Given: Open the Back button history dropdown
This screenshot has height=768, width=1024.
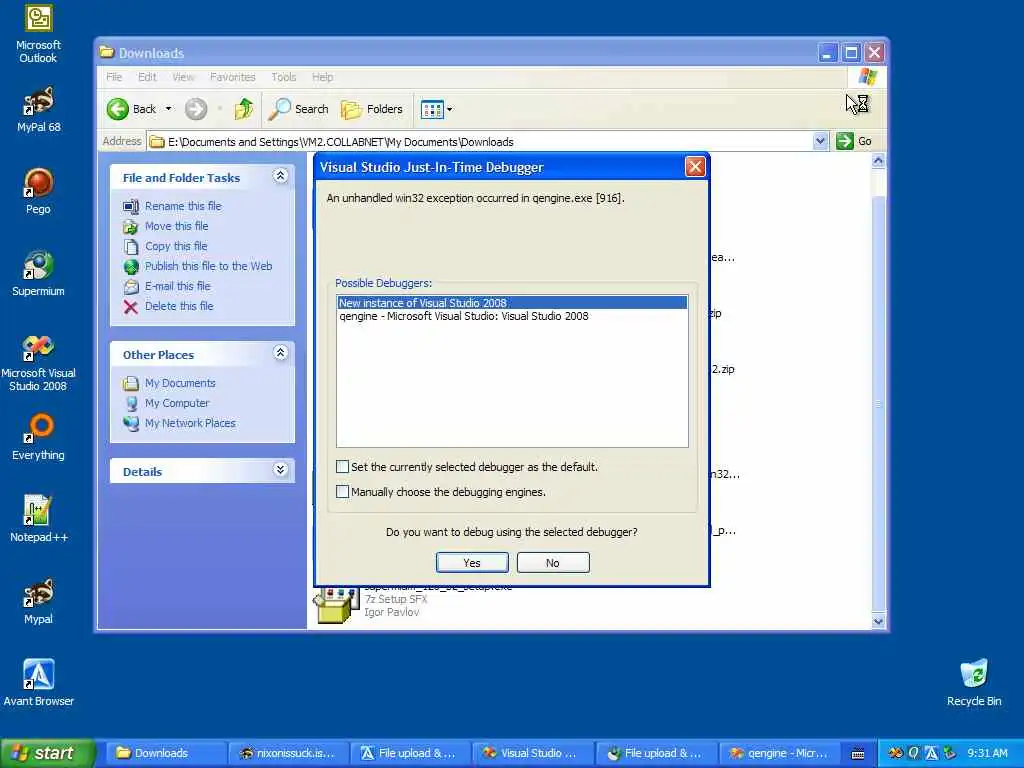Looking at the screenshot, I should [168, 109].
